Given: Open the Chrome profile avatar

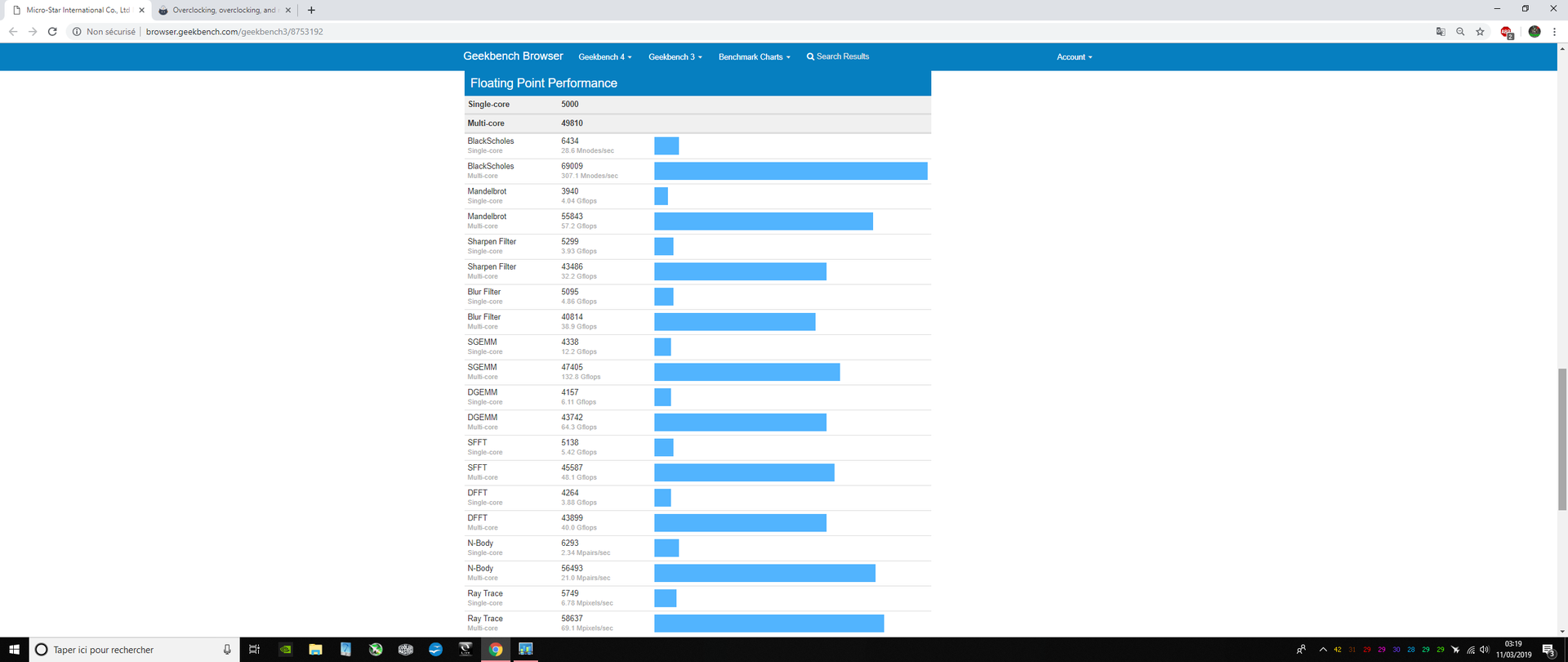Looking at the screenshot, I should click(x=1535, y=32).
